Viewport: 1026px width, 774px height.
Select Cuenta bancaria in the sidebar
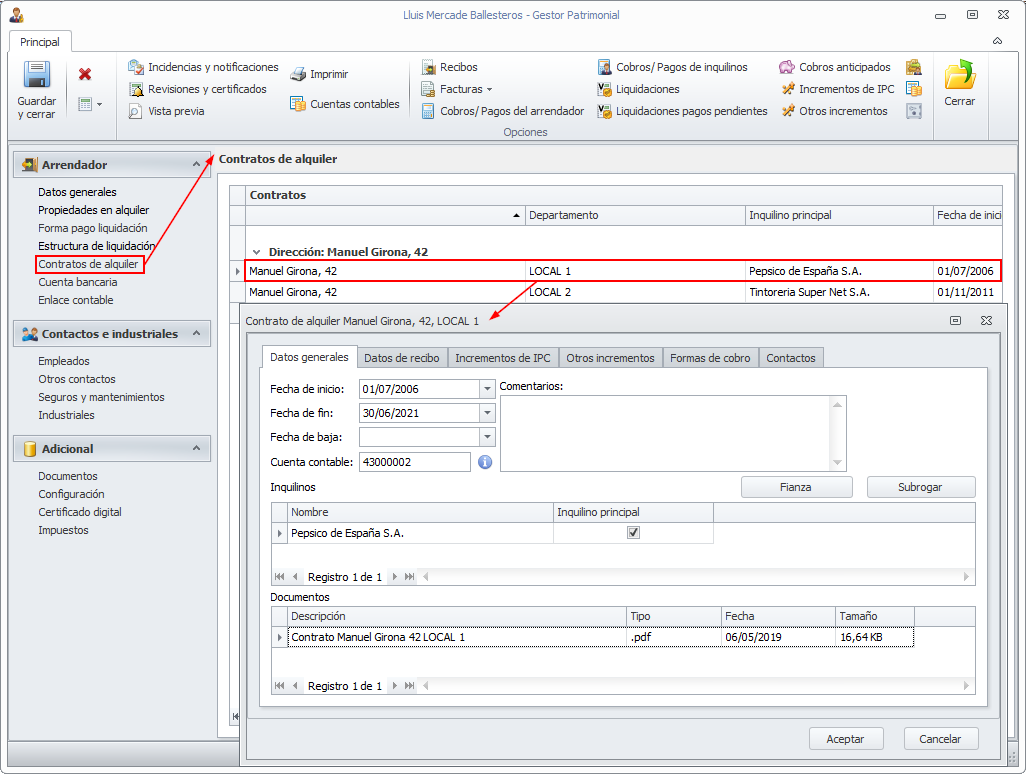pyautogui.click(x=75, y=282)
